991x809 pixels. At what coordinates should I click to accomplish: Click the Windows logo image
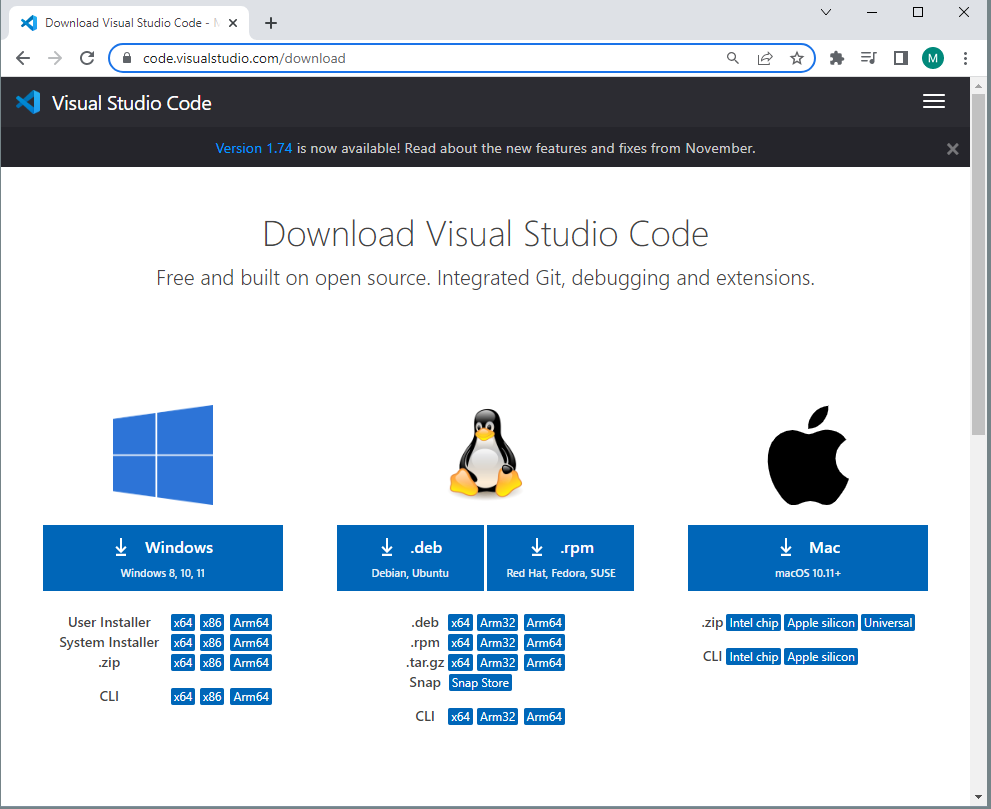[163, 454]
